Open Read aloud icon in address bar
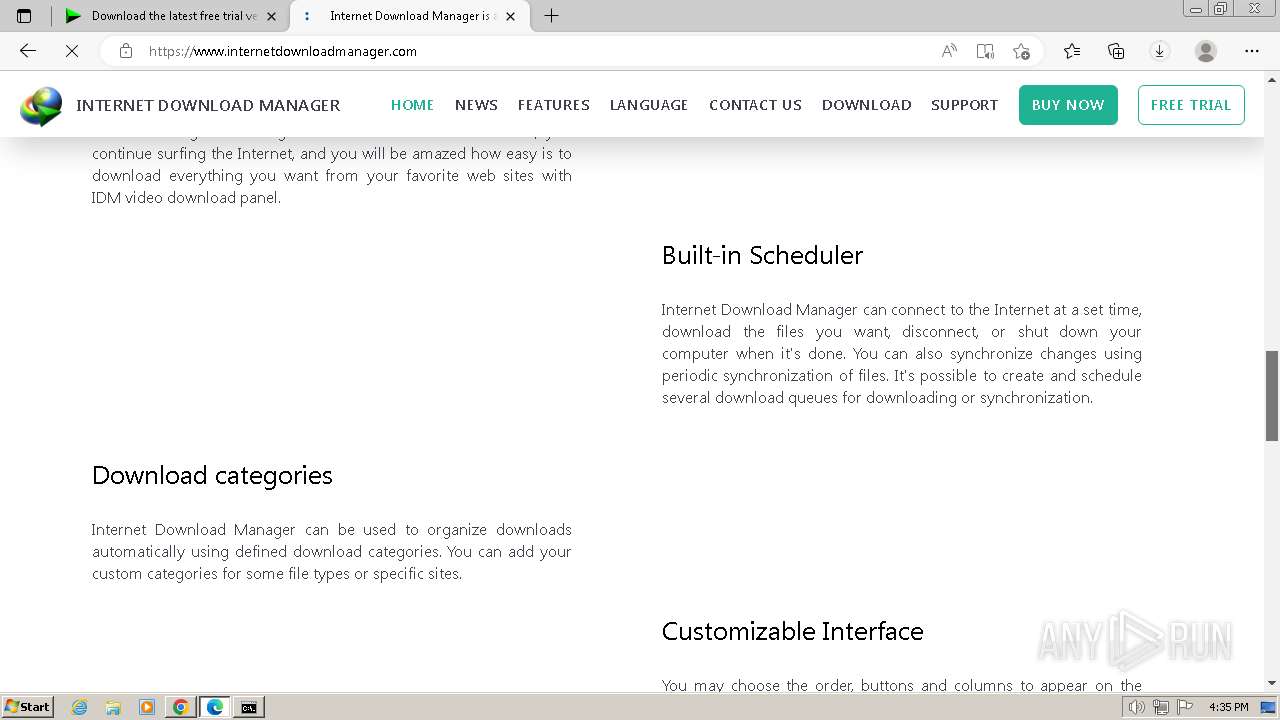1280x720 pixels. (x=949, y=51)
